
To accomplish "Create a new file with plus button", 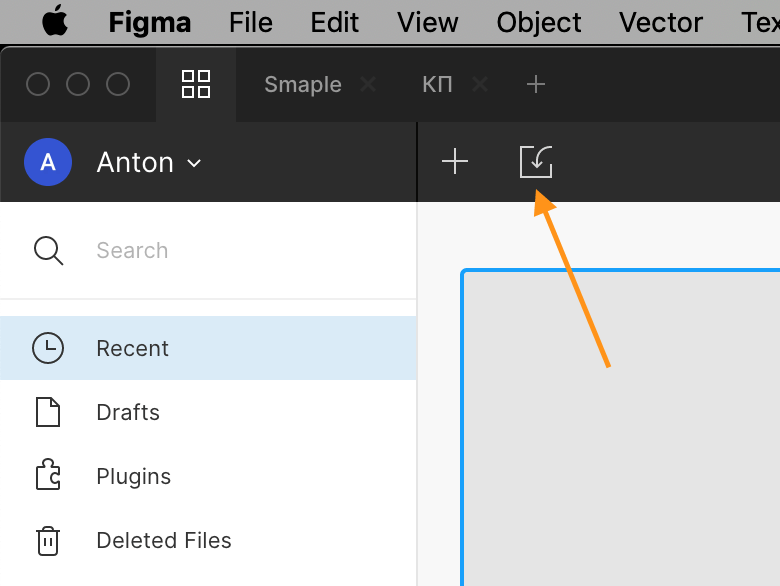I will point(455,162).
